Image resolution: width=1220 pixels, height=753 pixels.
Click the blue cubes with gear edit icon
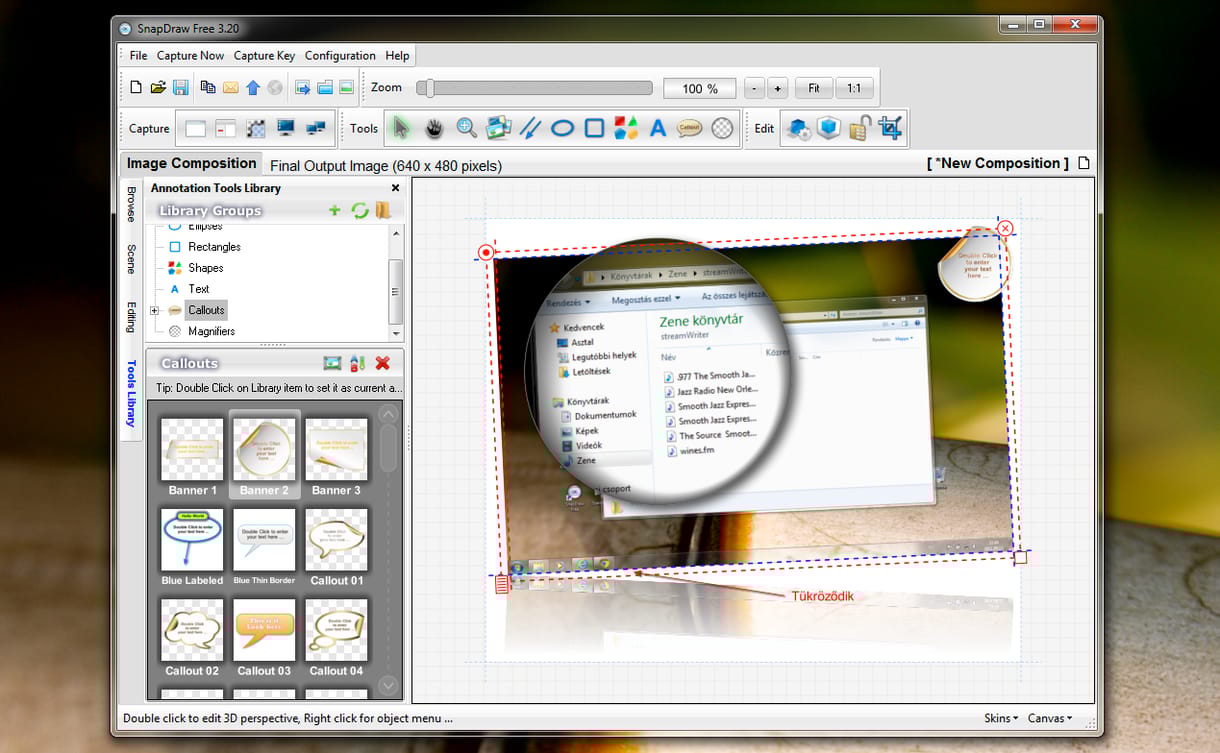[x=798, y=128]
